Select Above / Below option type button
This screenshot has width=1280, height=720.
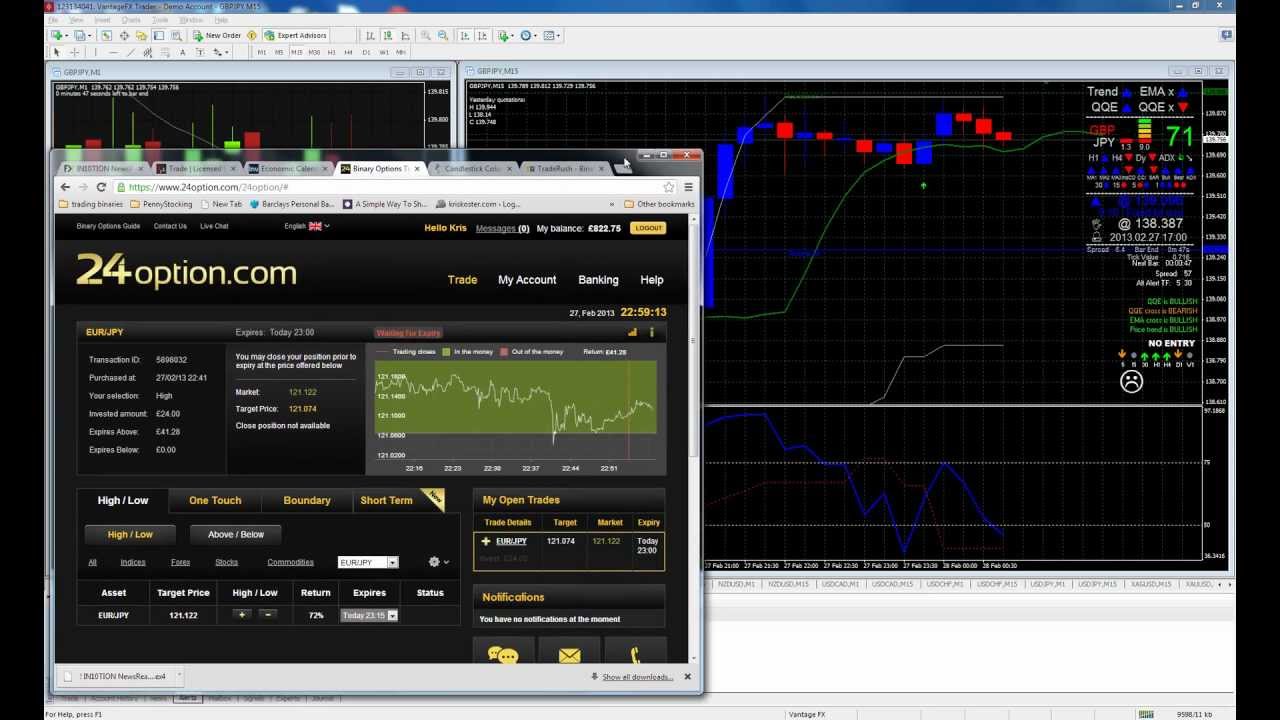pyautogui.click(x=236, y=534)
